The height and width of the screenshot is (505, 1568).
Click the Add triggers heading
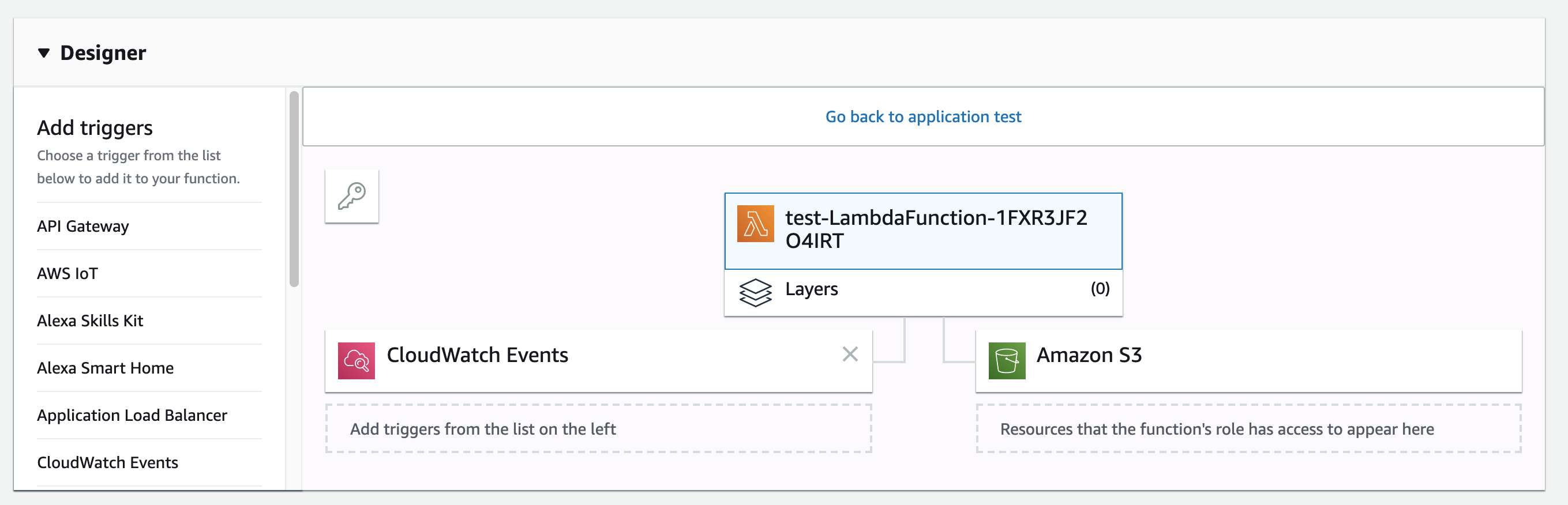pos(95,128)
